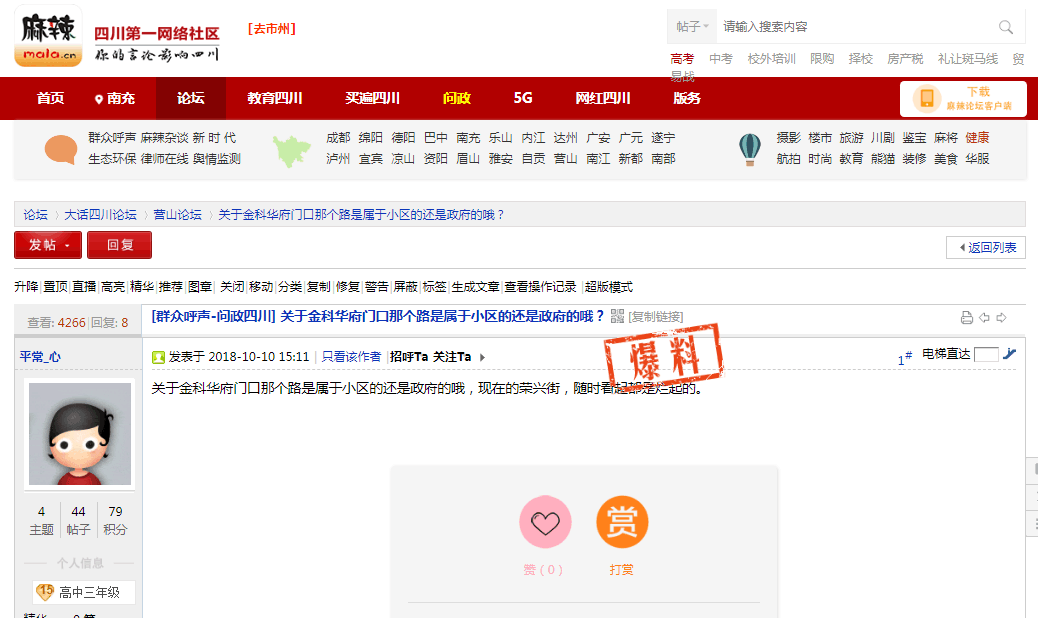The height and width of the screenshot is (618, 1038).
Task: Click the search magnifier icon
Action: 1005,27
